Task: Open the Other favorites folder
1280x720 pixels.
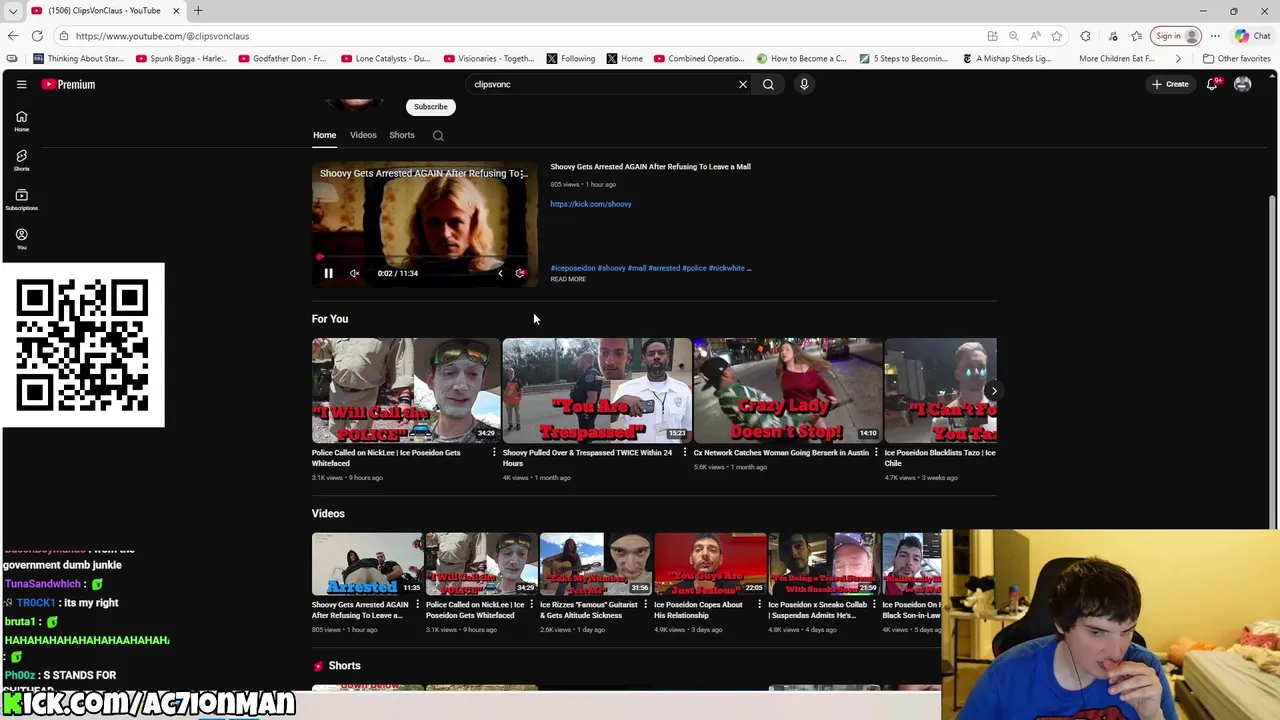Action: coord(1236,58)
